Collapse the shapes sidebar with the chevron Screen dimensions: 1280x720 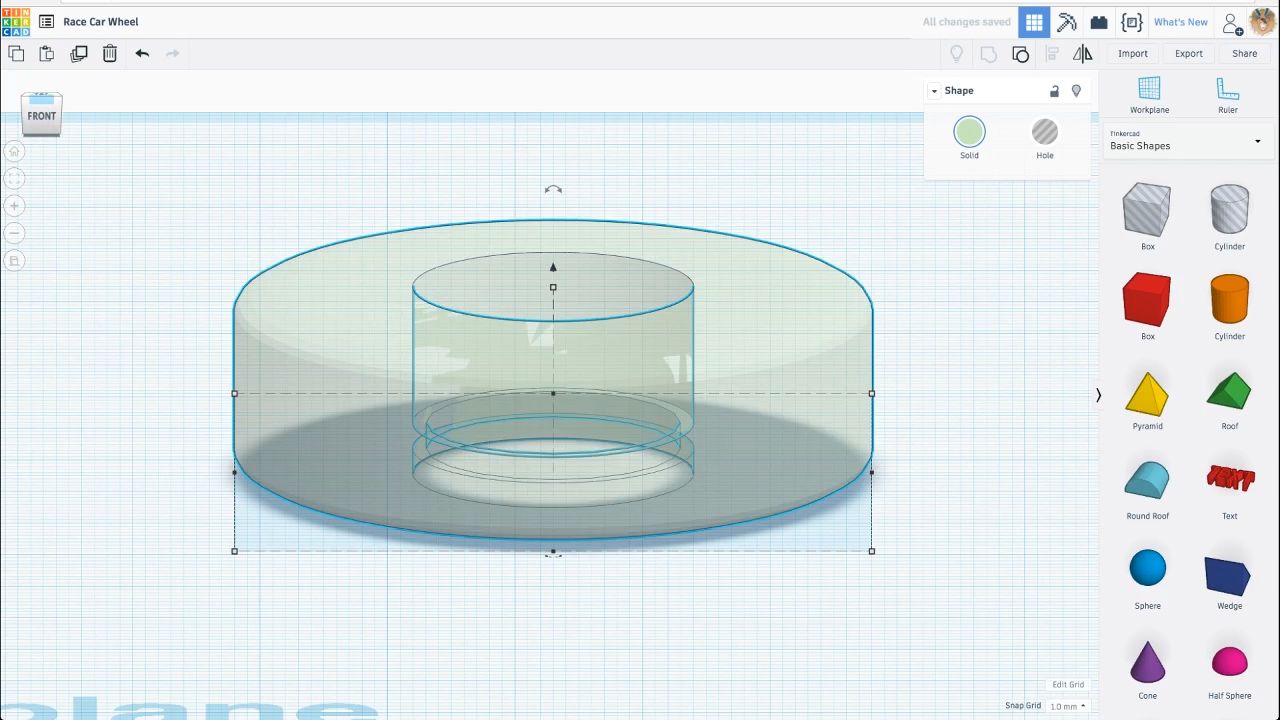[x=1098, y=395]
